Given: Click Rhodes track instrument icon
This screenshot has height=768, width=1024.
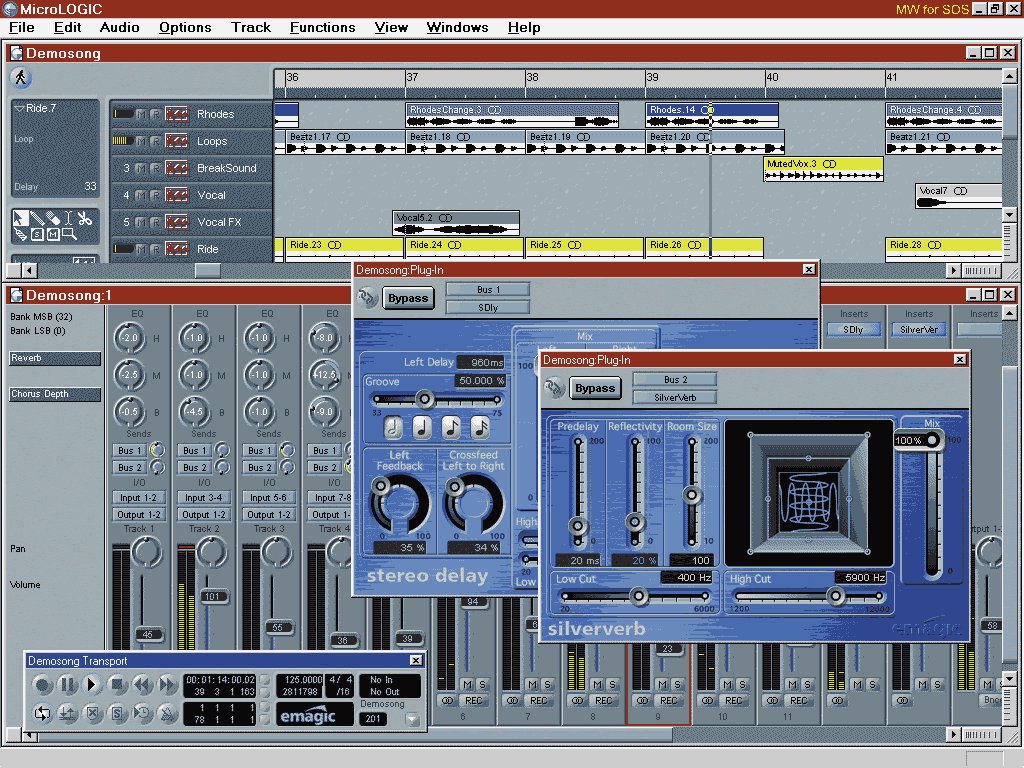Looking at the screenshot, I should [176, 114].
